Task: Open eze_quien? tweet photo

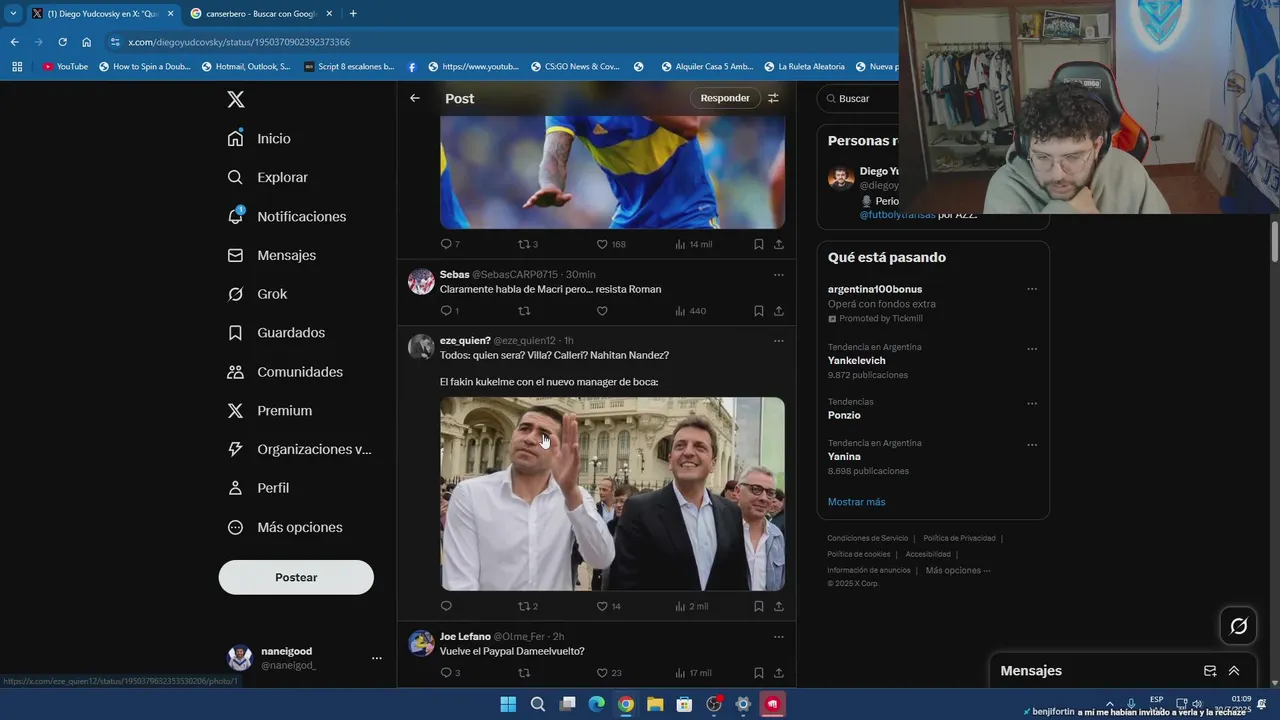Action: (612, 494)
